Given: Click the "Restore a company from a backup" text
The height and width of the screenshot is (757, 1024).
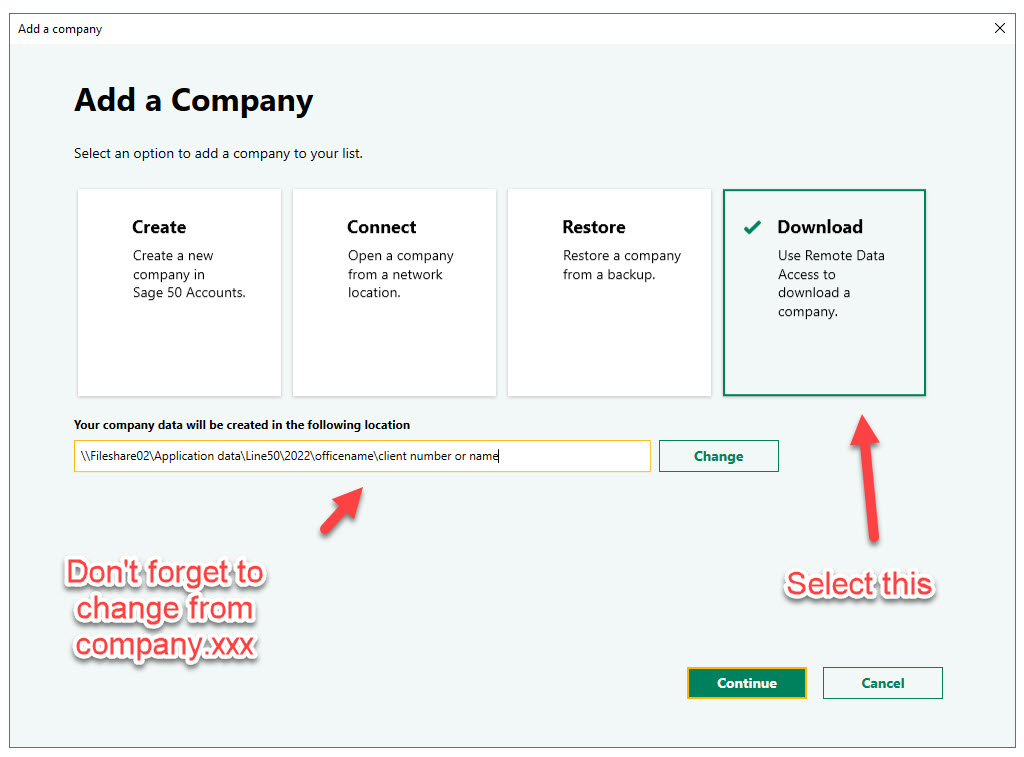Looking at the screenshot, I should (621, 265).
